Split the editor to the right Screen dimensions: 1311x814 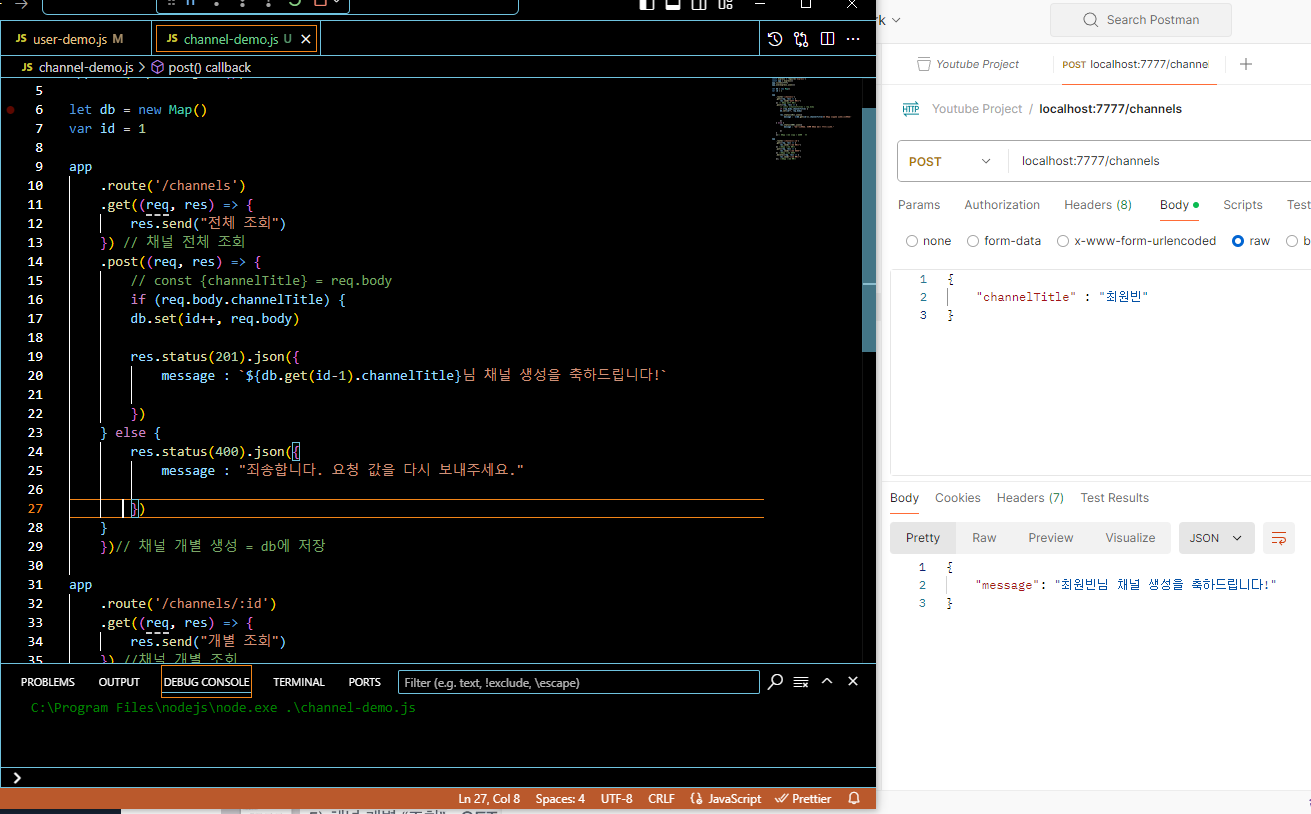pyautogui.click(x=828, y=39)
